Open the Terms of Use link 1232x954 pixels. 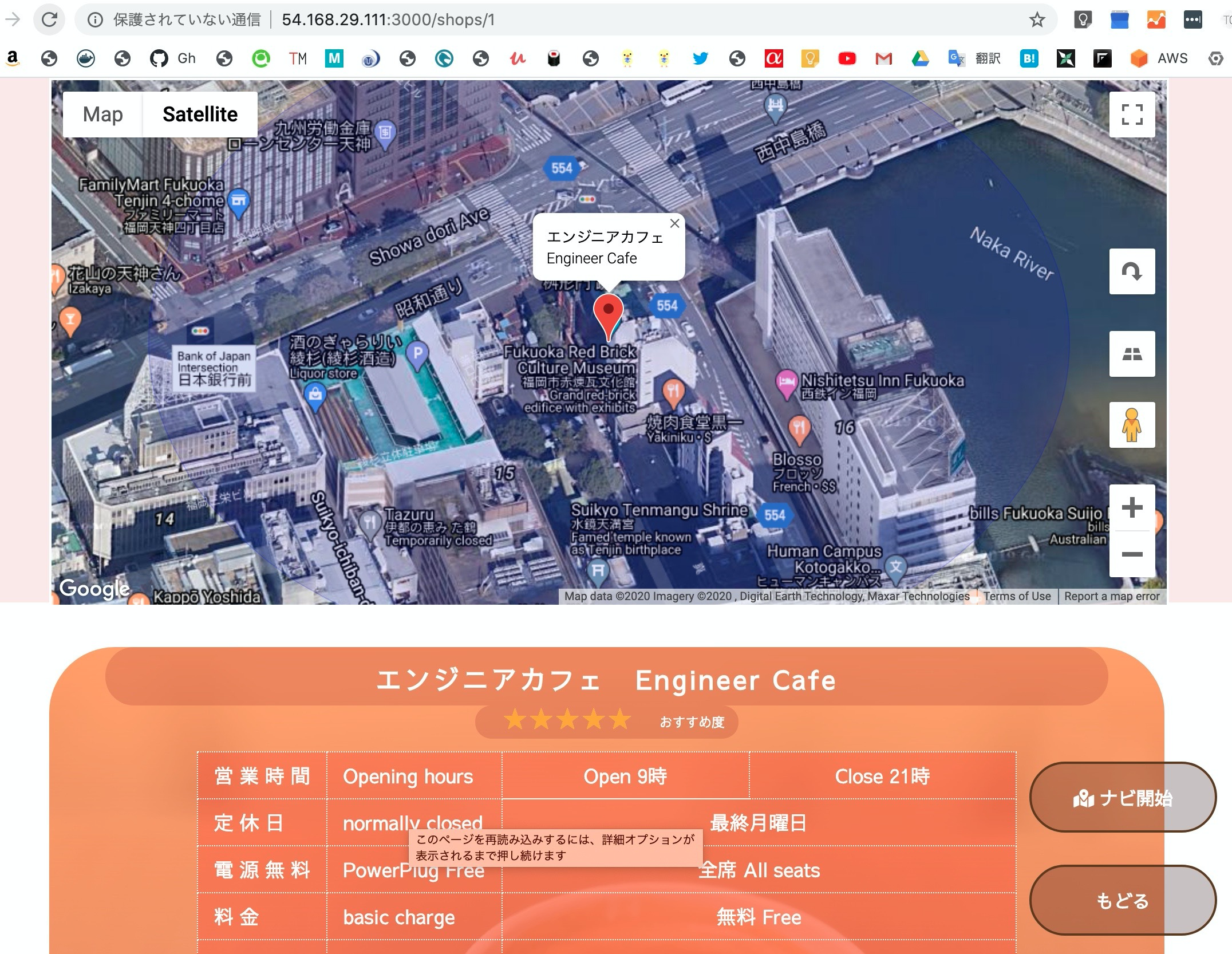[x=1017, y=596]
